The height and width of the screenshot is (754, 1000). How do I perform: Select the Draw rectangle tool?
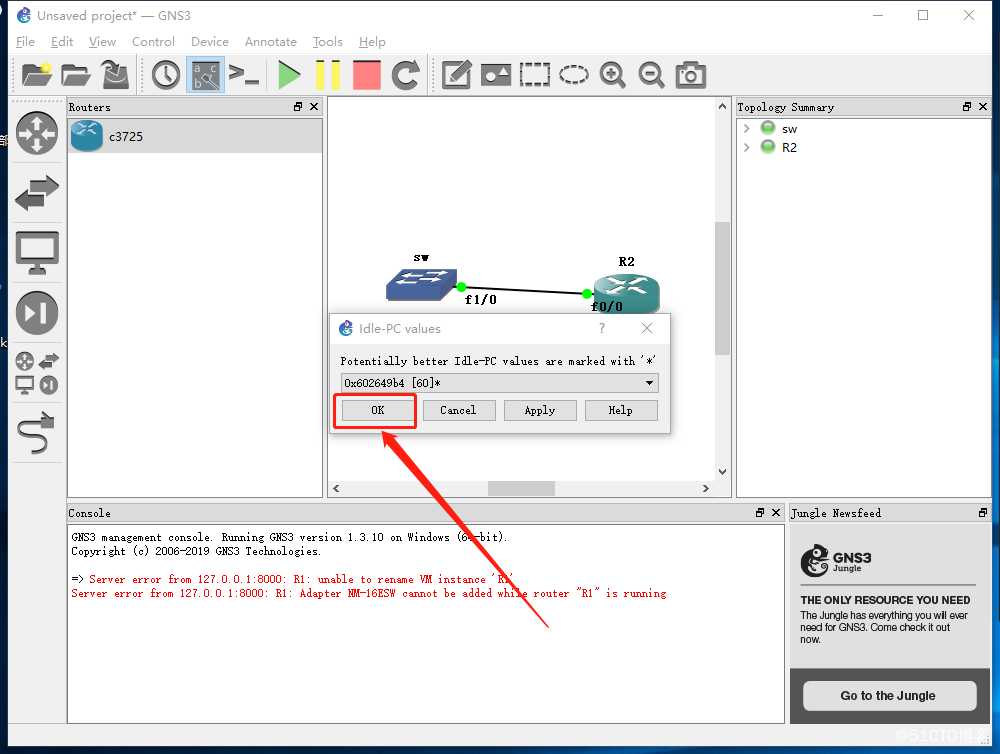click(534, 75)
